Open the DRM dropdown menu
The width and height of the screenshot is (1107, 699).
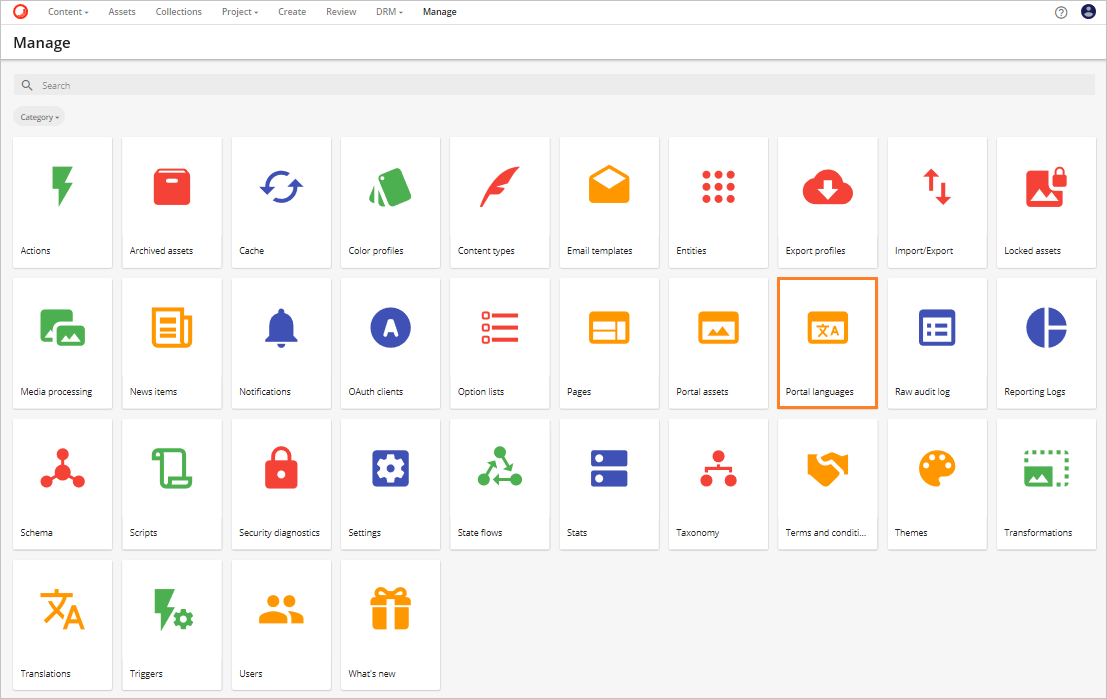389,11
